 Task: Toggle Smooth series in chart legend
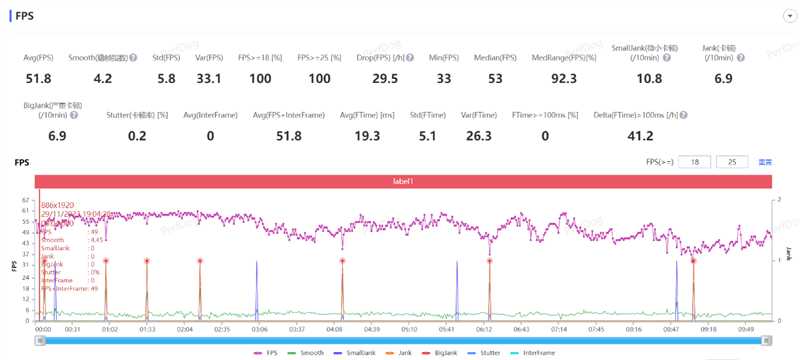pyautogui.click(x=305, y=353)
